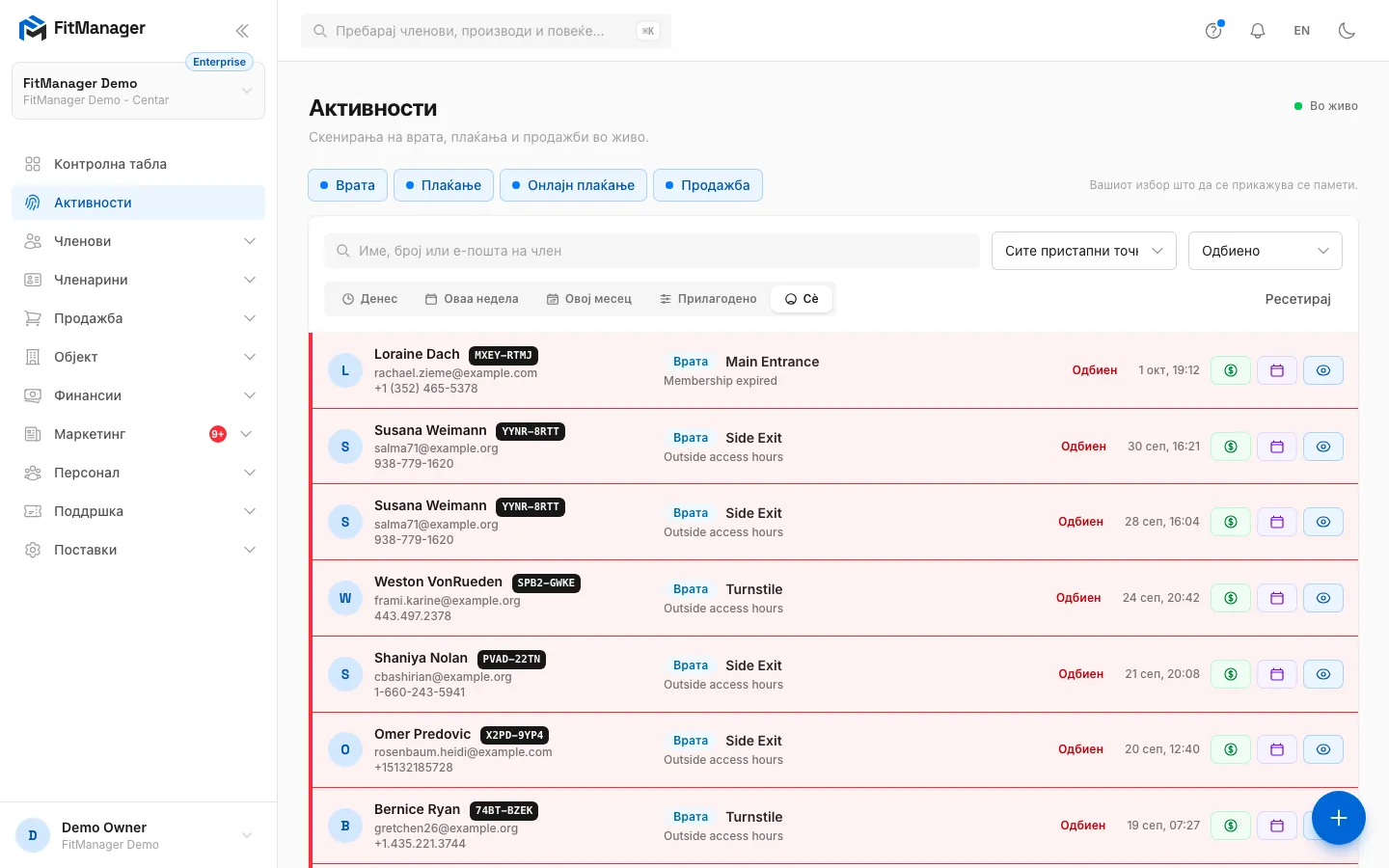The height and width of the screenshot is (868, 1389).
Task: Click payment icon for Susana Weimann 30 сеп
Action: click(1231, 447)
